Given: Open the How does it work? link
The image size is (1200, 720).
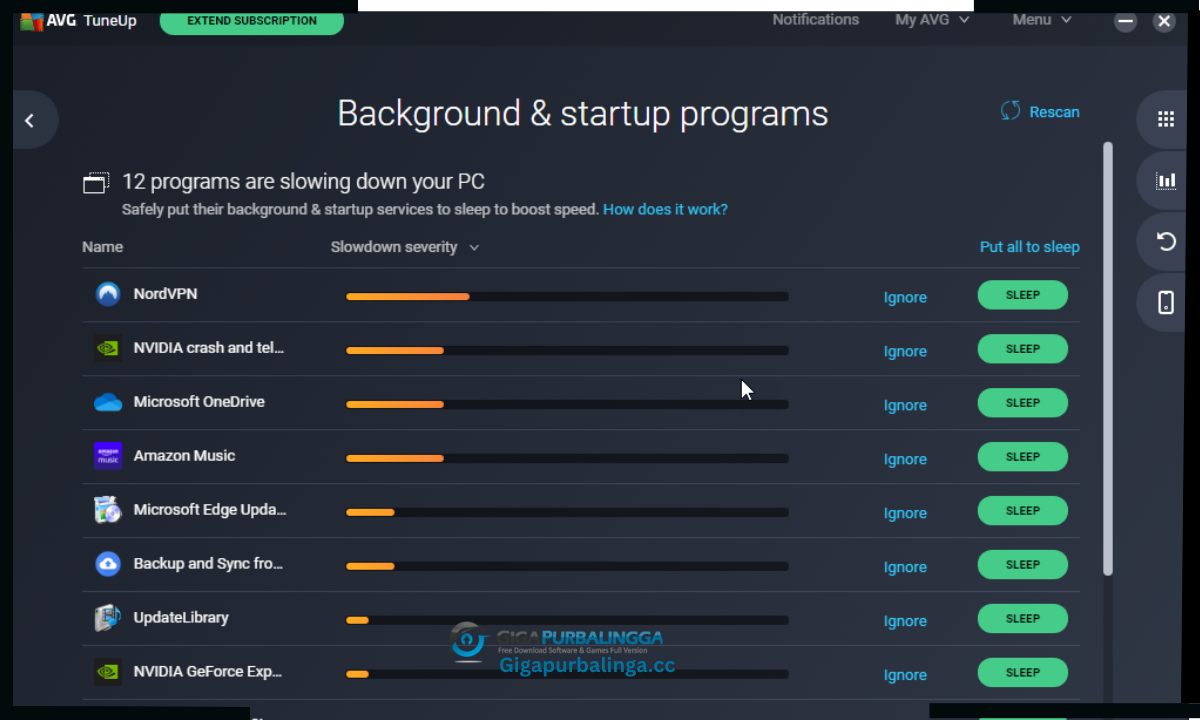Looking at the screenshot, I should (x=665, y=210).
